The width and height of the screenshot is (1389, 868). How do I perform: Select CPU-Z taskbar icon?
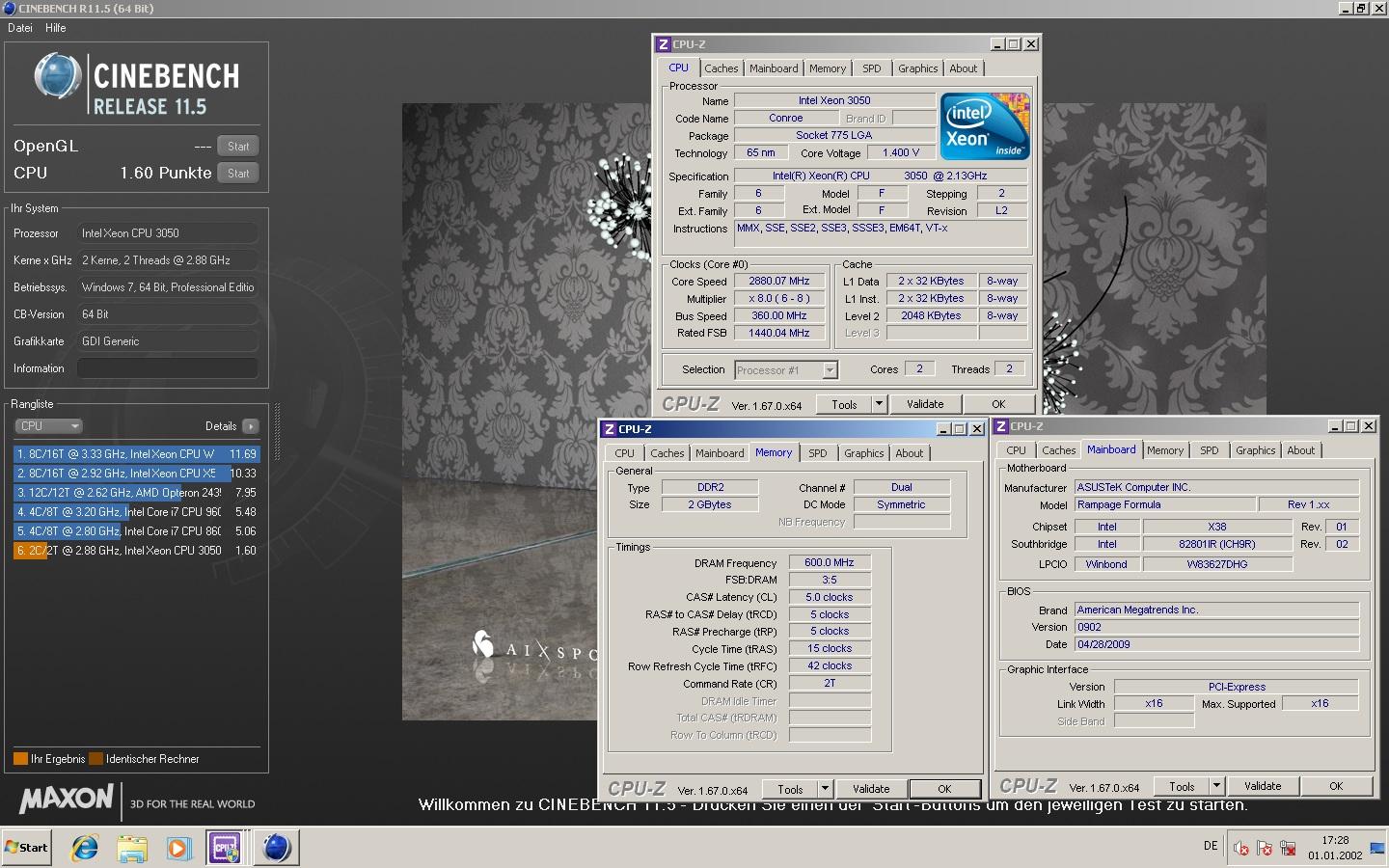pos(226,848)
